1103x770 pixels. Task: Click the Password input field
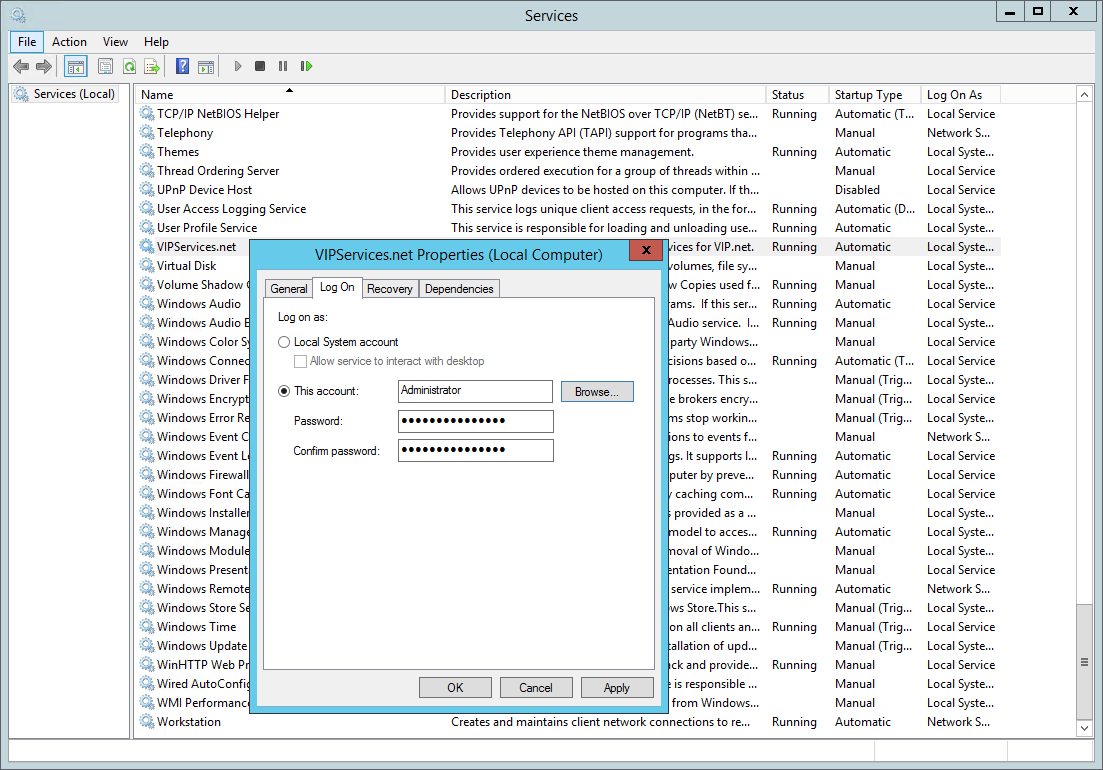tap(476, 421)
